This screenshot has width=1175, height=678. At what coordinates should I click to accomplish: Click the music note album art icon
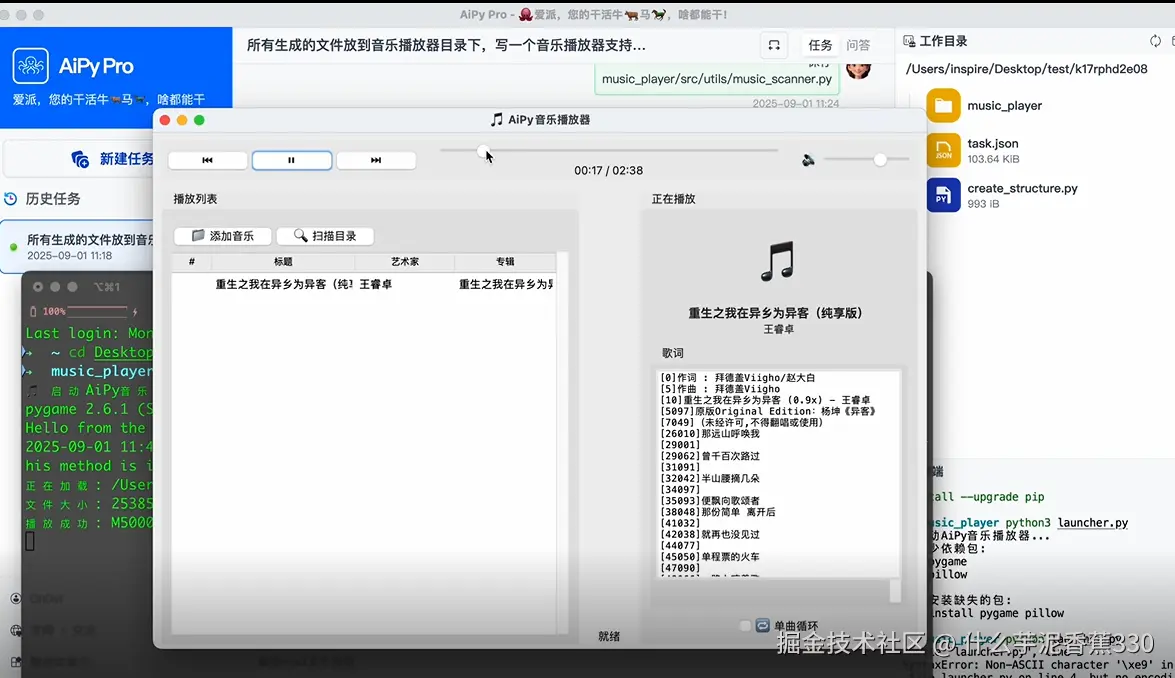click(x=777, y=261)
